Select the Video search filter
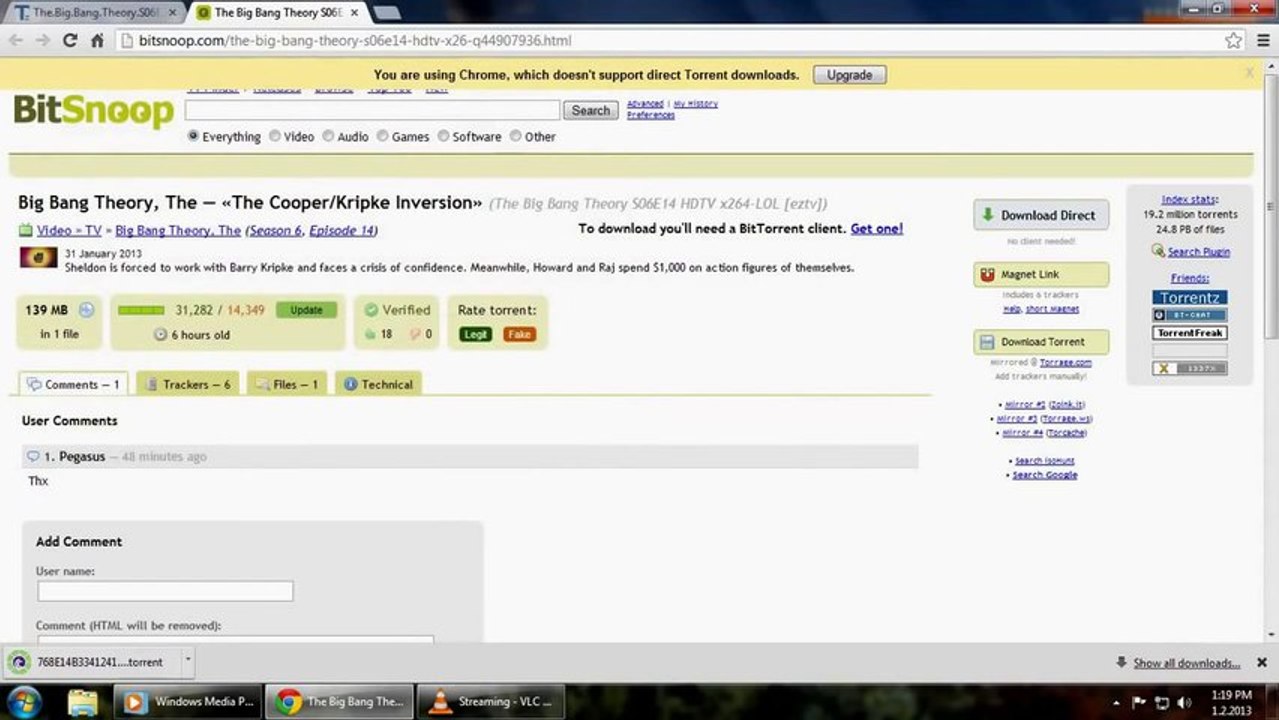 click(274, 136)
